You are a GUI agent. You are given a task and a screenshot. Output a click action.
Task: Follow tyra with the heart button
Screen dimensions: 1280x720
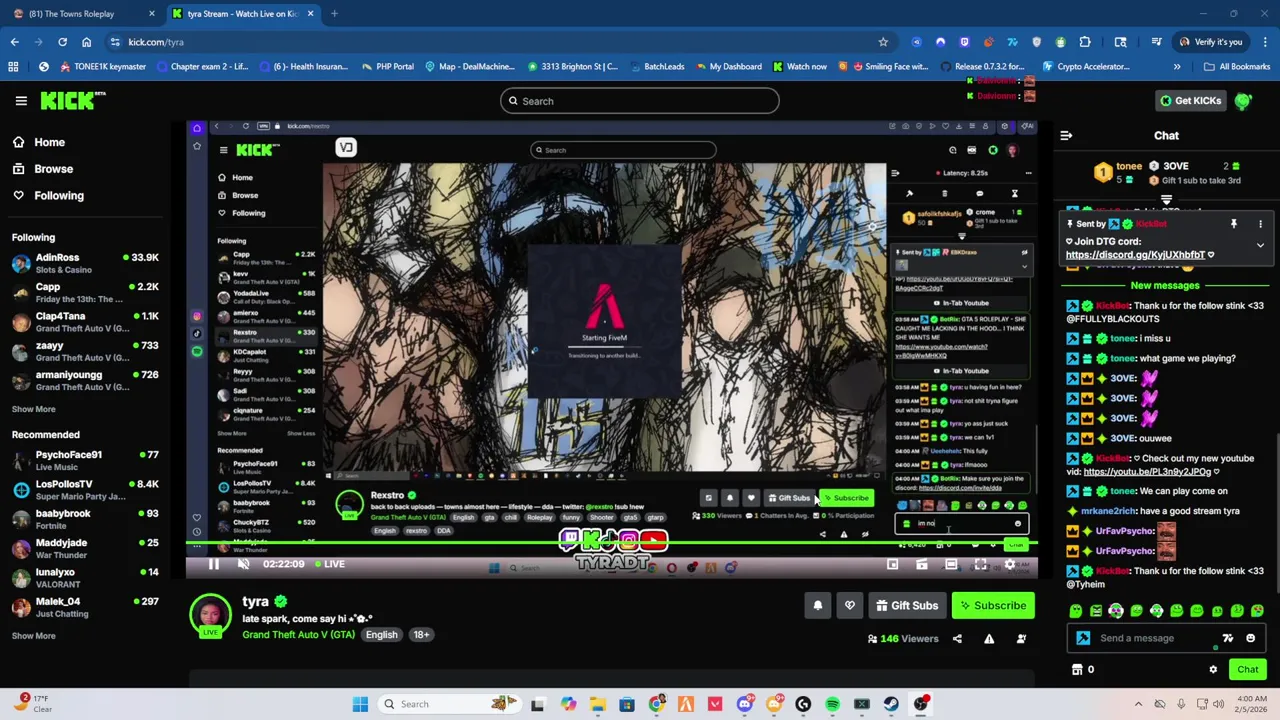pos(850,605)
